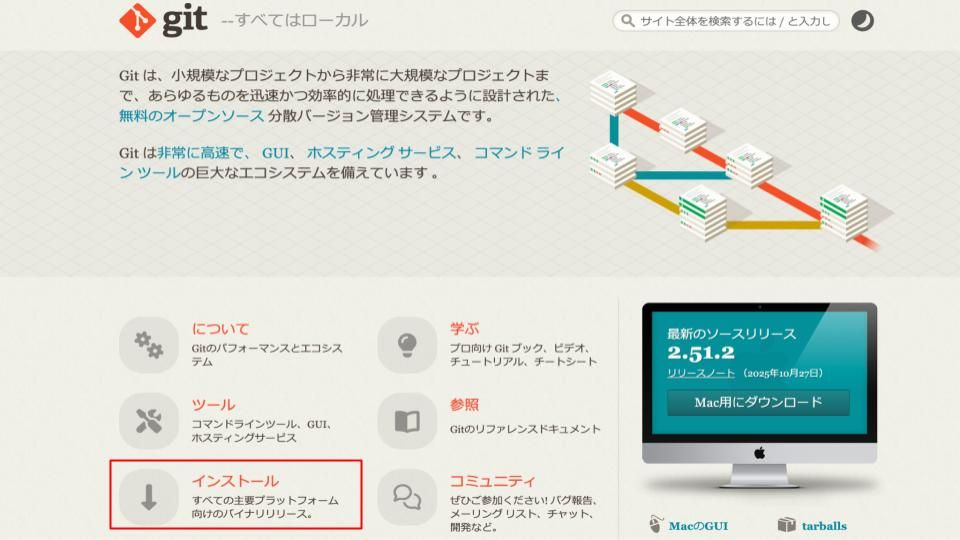Click the branching diagram illustration
Viewport: 960px width, 540px height.
coord(735,160)
